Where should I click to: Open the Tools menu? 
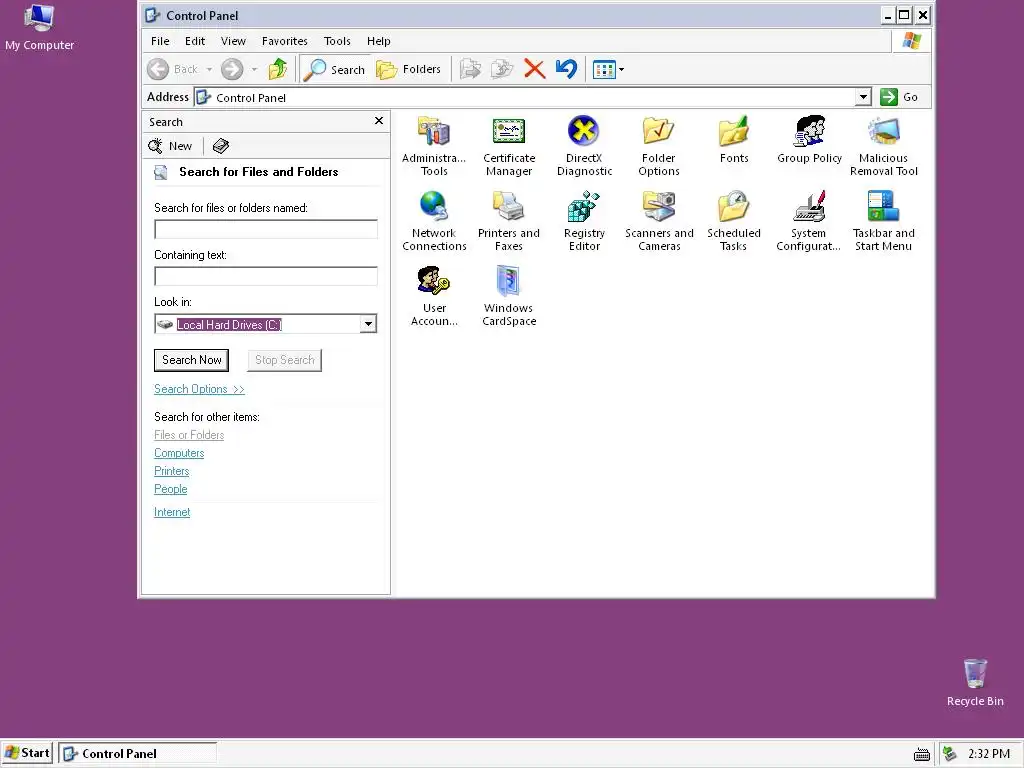(x=337, y=41)
